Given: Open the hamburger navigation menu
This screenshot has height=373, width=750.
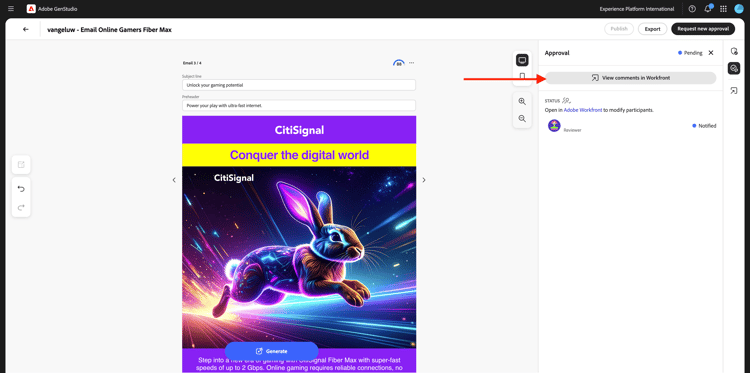Looking at the screenshot, I should click(11, 9).
